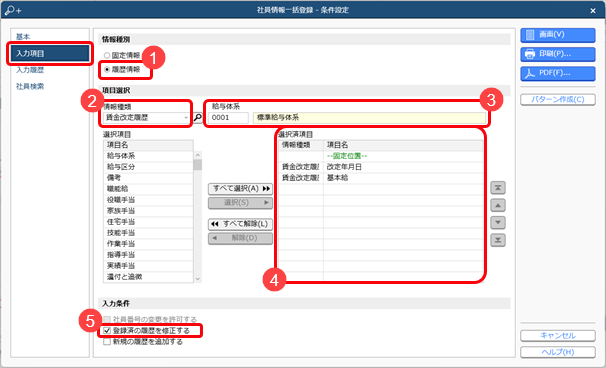The height and width of the screenshot is (368, 606).
Task: Click the magnifier search icon beside 情報種類
Action: pos(198,118)
